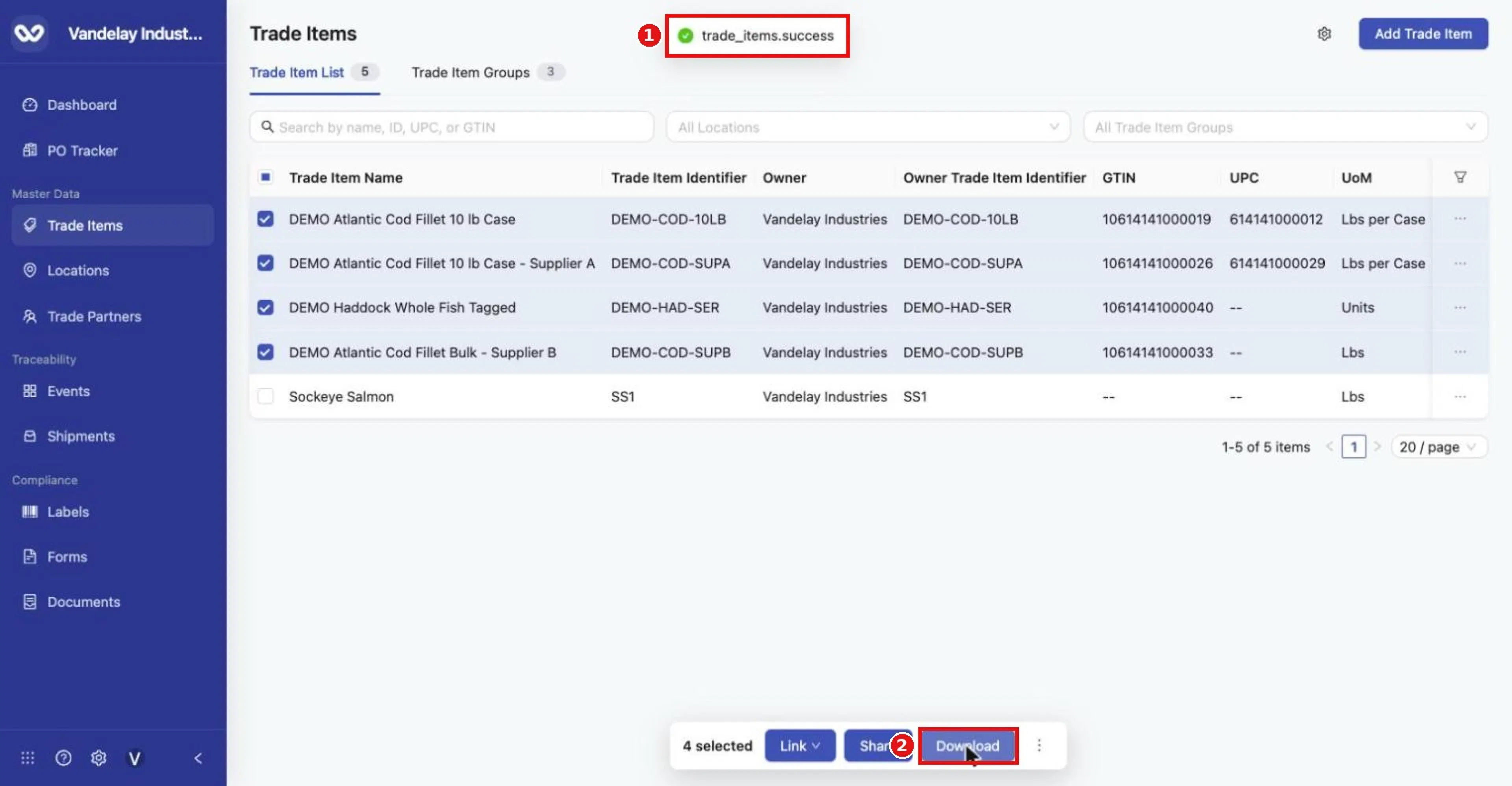
Task: Open row actions for DEMO-COD-SUPA row
Action: [1460, 263]
